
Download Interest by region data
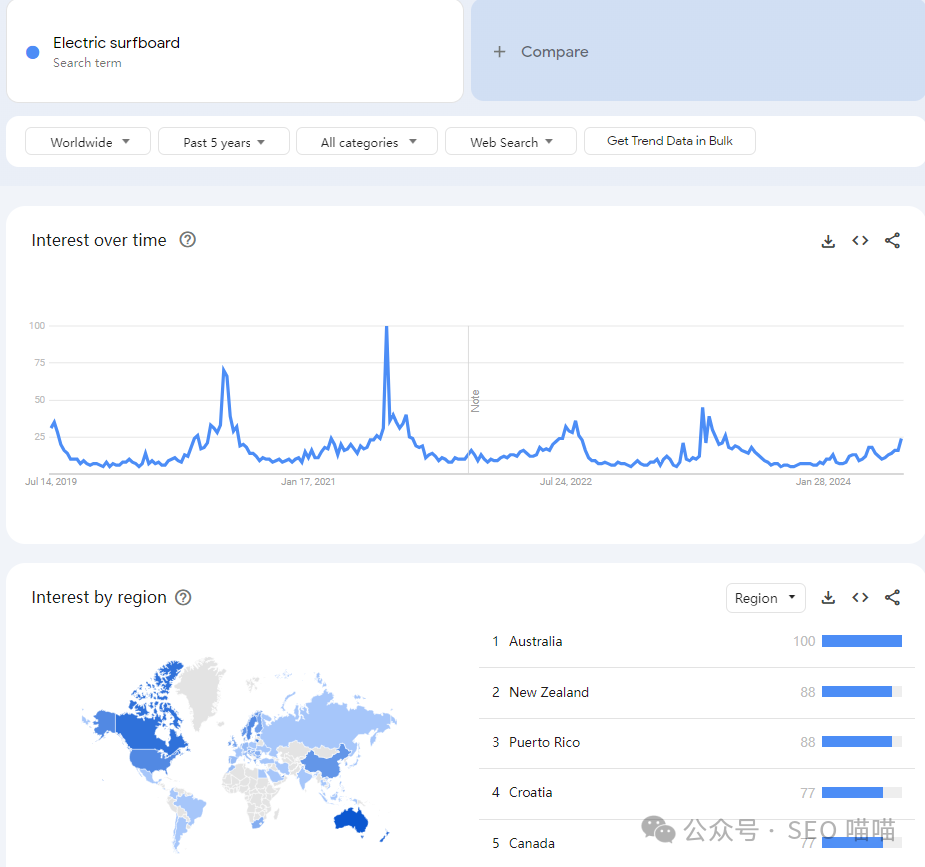[828, 598]
